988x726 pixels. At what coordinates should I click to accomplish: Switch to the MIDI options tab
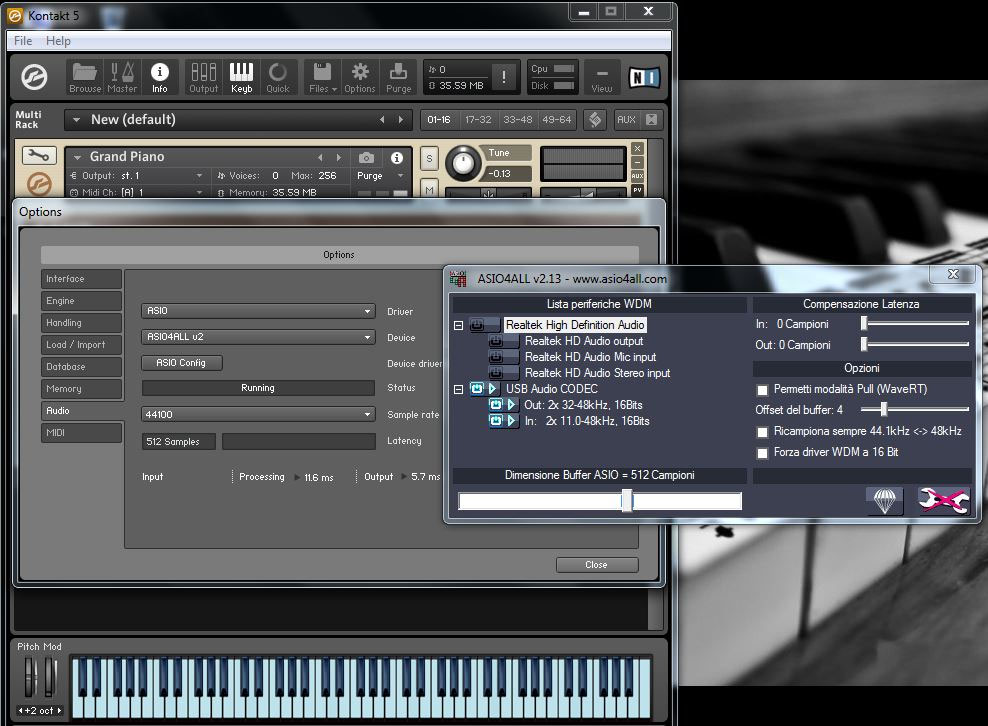tap(81, 433)
